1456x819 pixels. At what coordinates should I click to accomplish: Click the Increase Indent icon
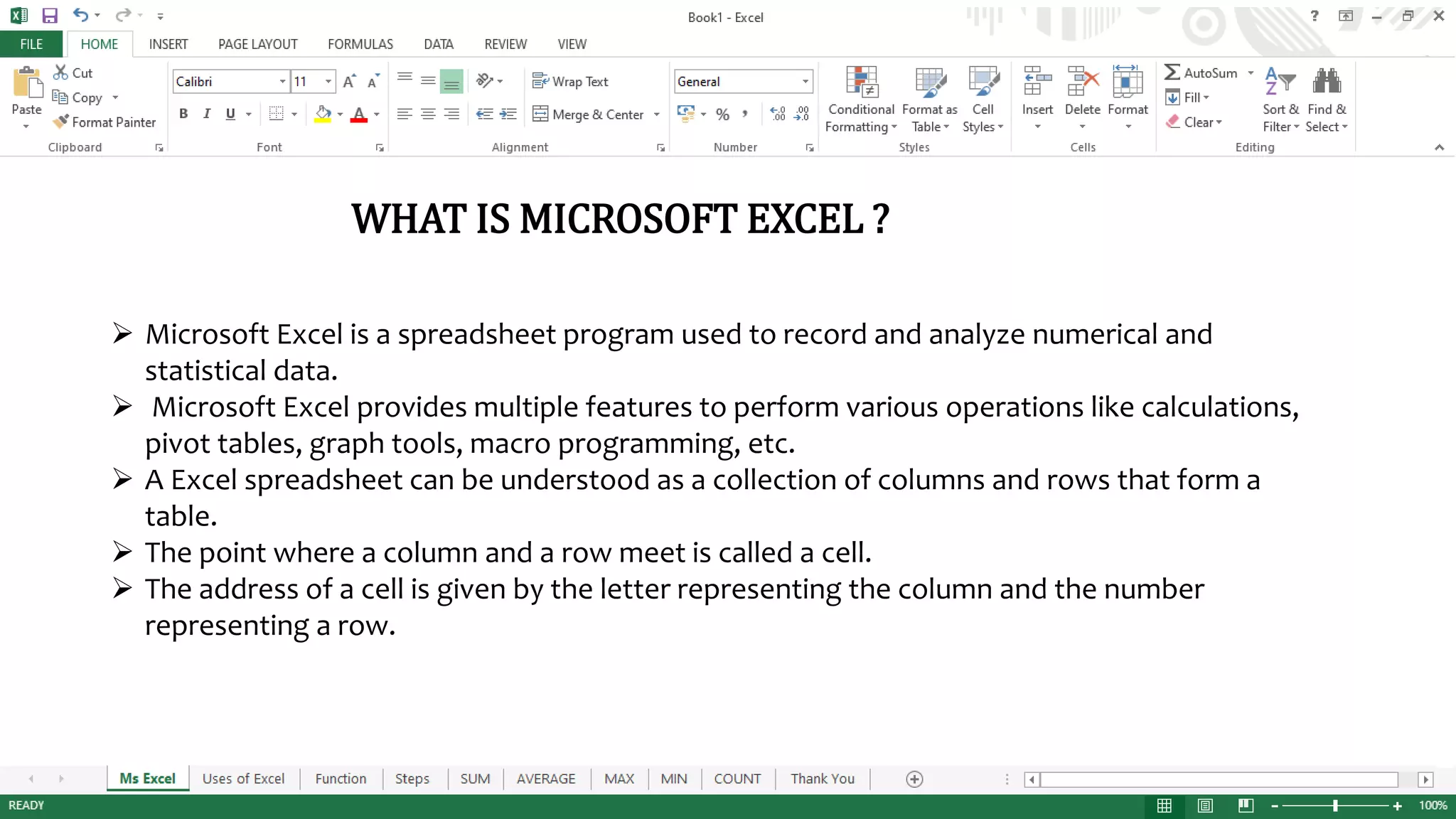508,114
